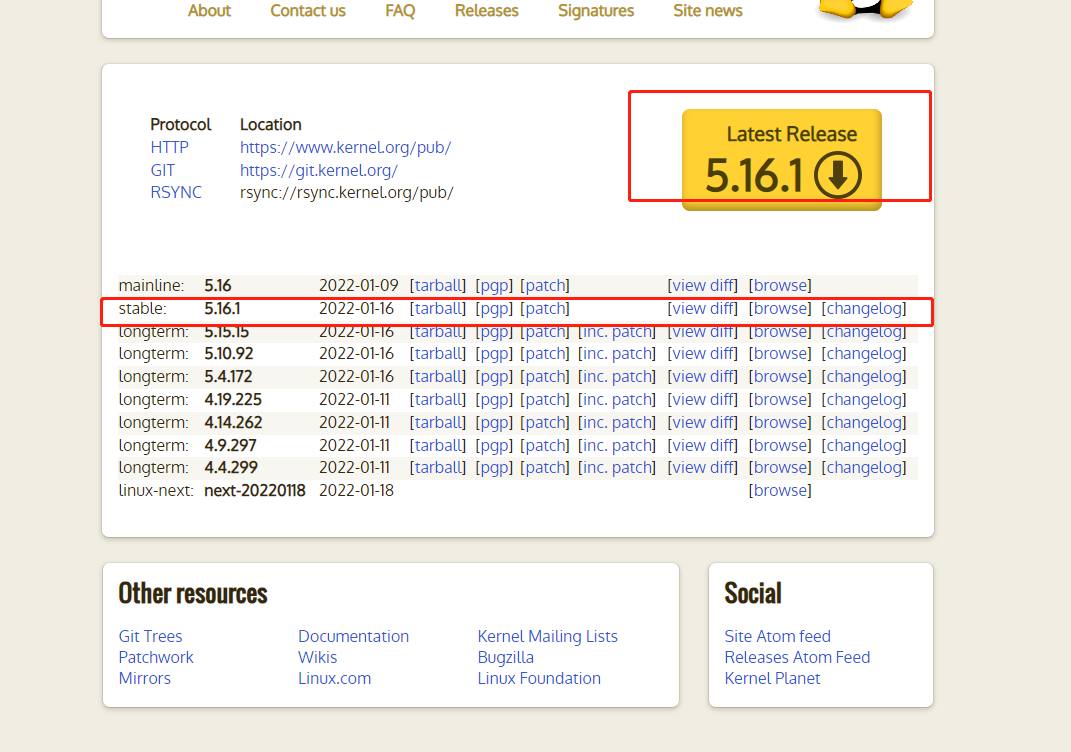1071x752 pixels.
Task: Click the download arrow icon beside 5.16.1
Action: (837, 175)
